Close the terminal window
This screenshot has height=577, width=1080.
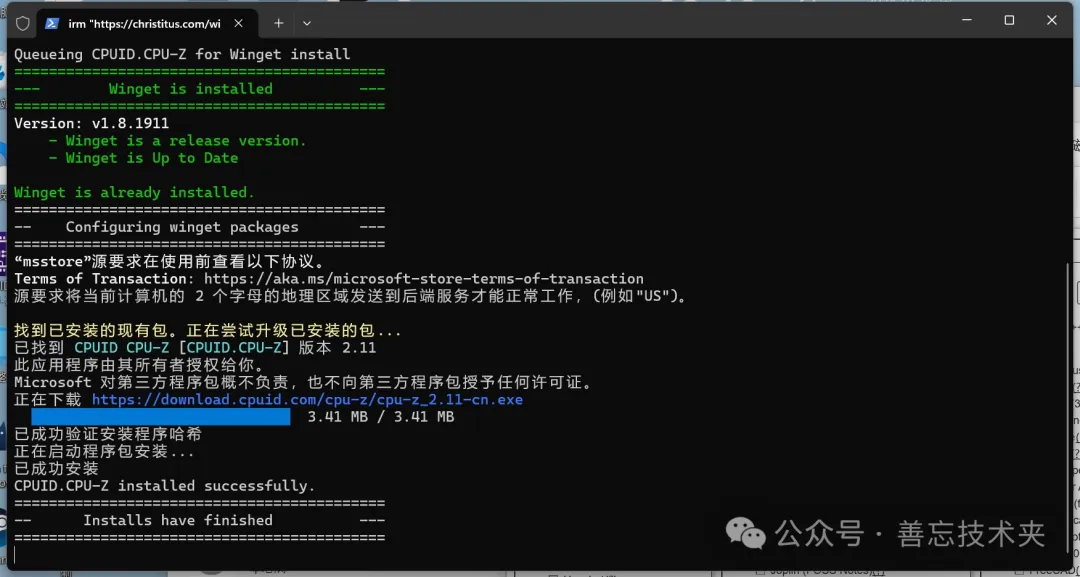point(1052,21)
